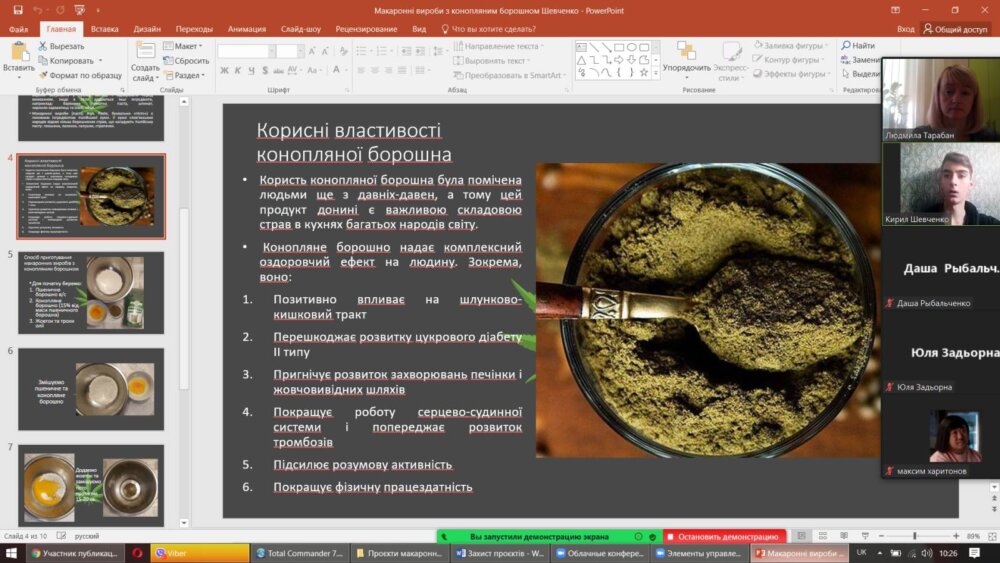This screenshot has width=1000, height=563.
Task: Open Quick Styles (Экспресс-стили) gallery
Action: pos(731,61)
